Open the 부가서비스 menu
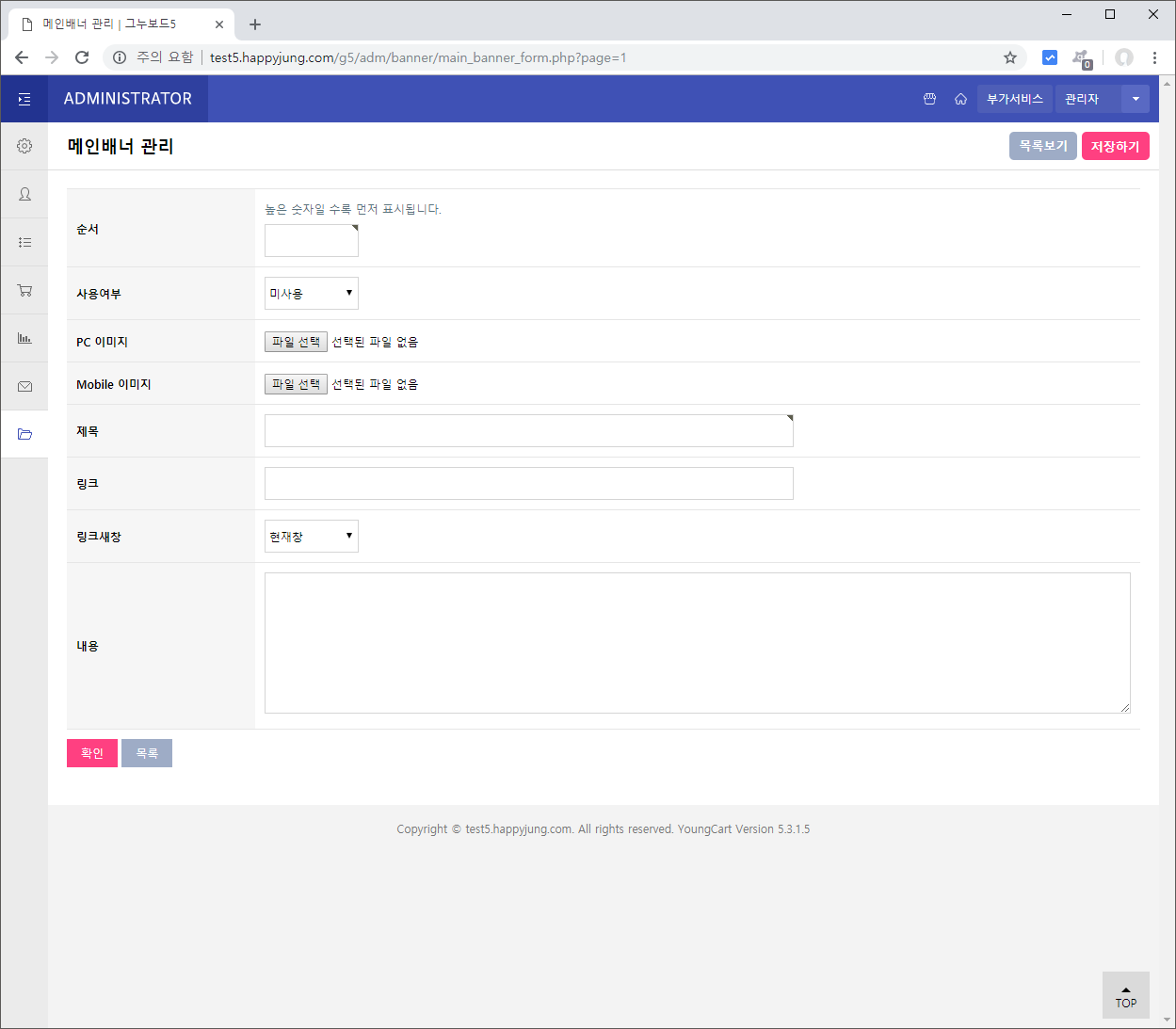The height and width of the screenshot is (1029, 1176). pyautogui.click(x=1014, y=99)
